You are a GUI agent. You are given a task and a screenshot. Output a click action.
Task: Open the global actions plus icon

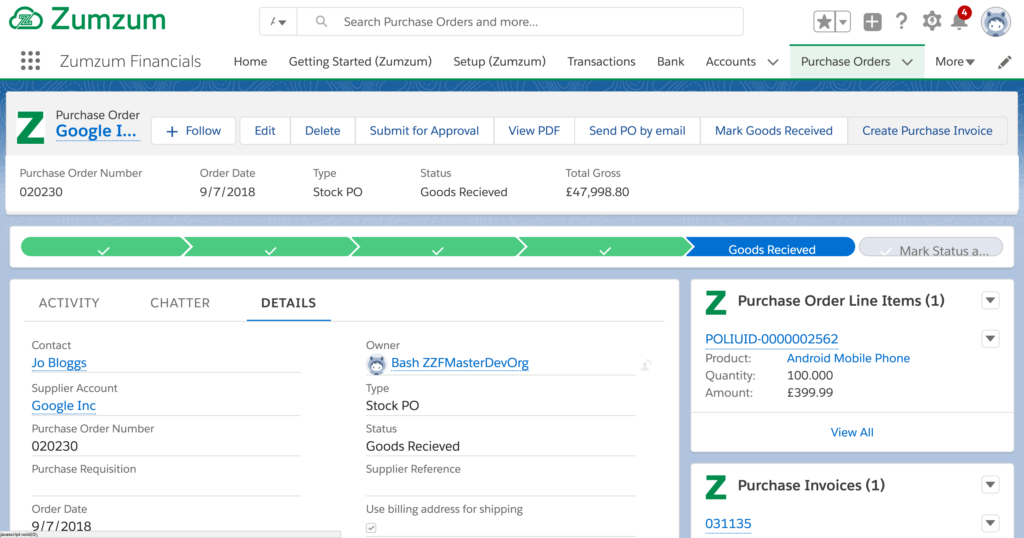tap(872, 22)
